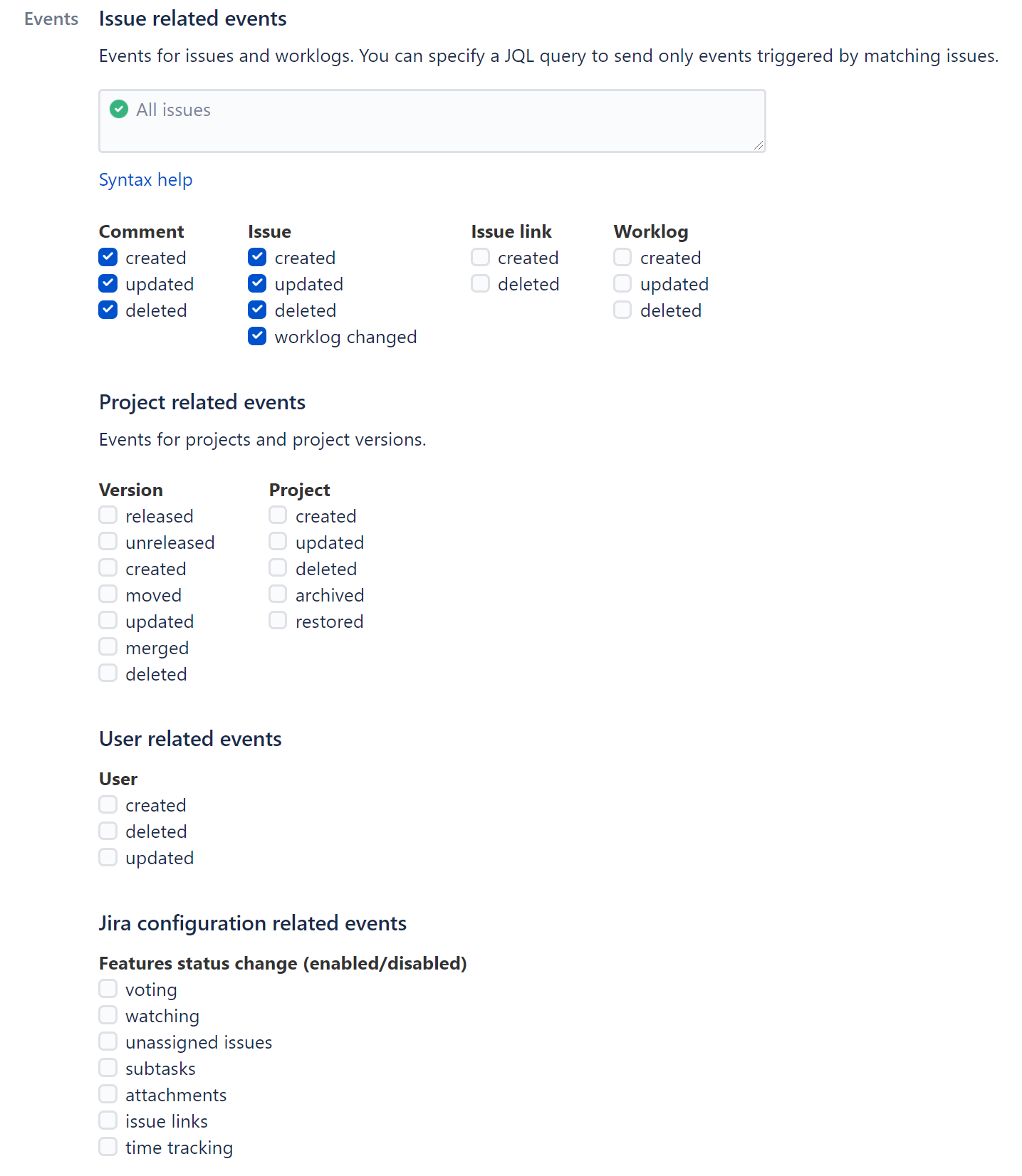1022x1176 pixels.
Task: Enable the 'time tracking' feature event
Action: tap(108, 1146)
